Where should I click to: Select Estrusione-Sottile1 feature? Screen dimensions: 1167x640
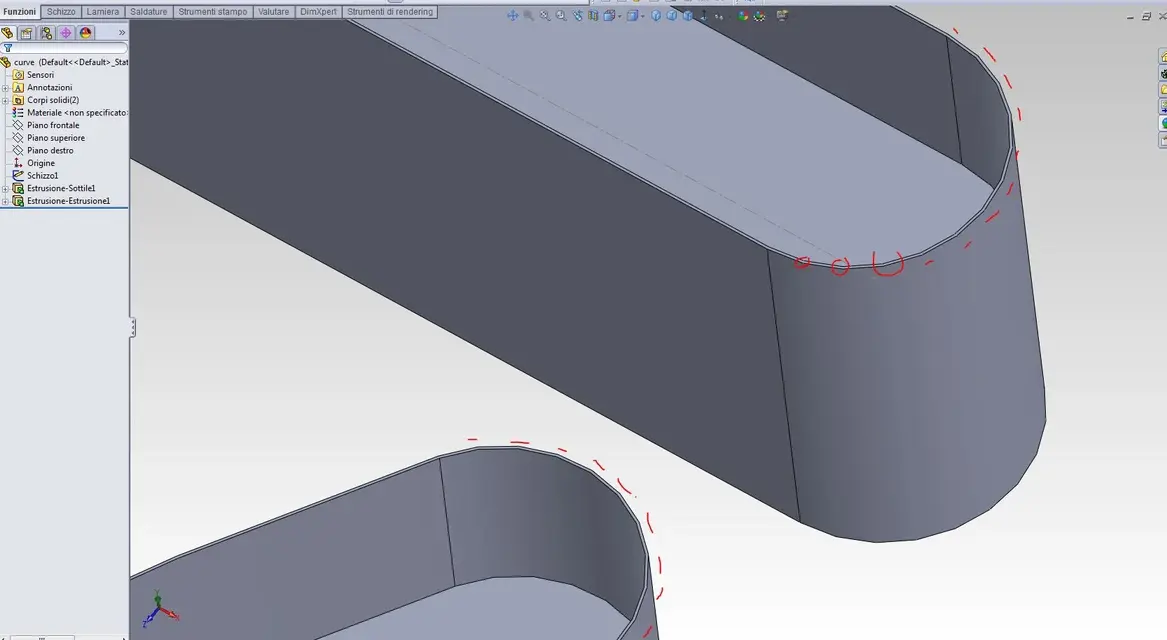pos(61,189)
